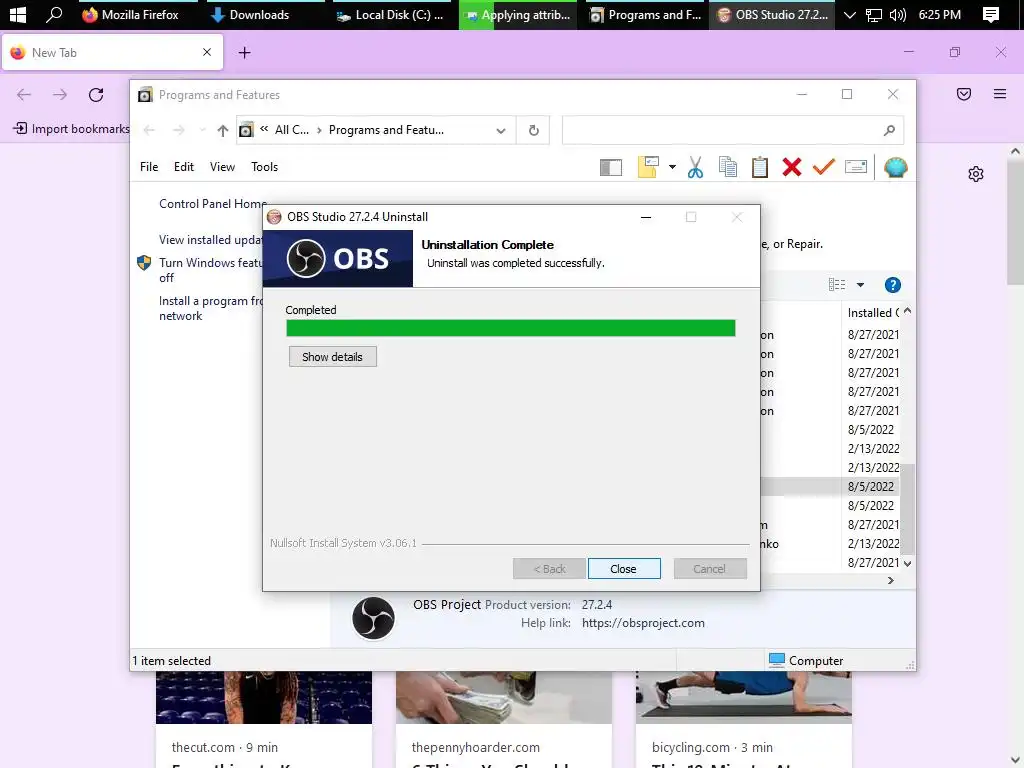Open Edit menu in Programs and Features
Image resolution: width=1024 pixels, height=768 pixels.
click(184, 167)
